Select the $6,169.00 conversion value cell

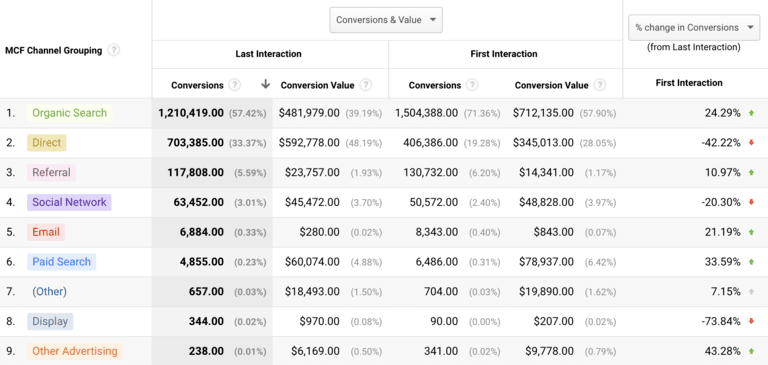coord(315,351)
